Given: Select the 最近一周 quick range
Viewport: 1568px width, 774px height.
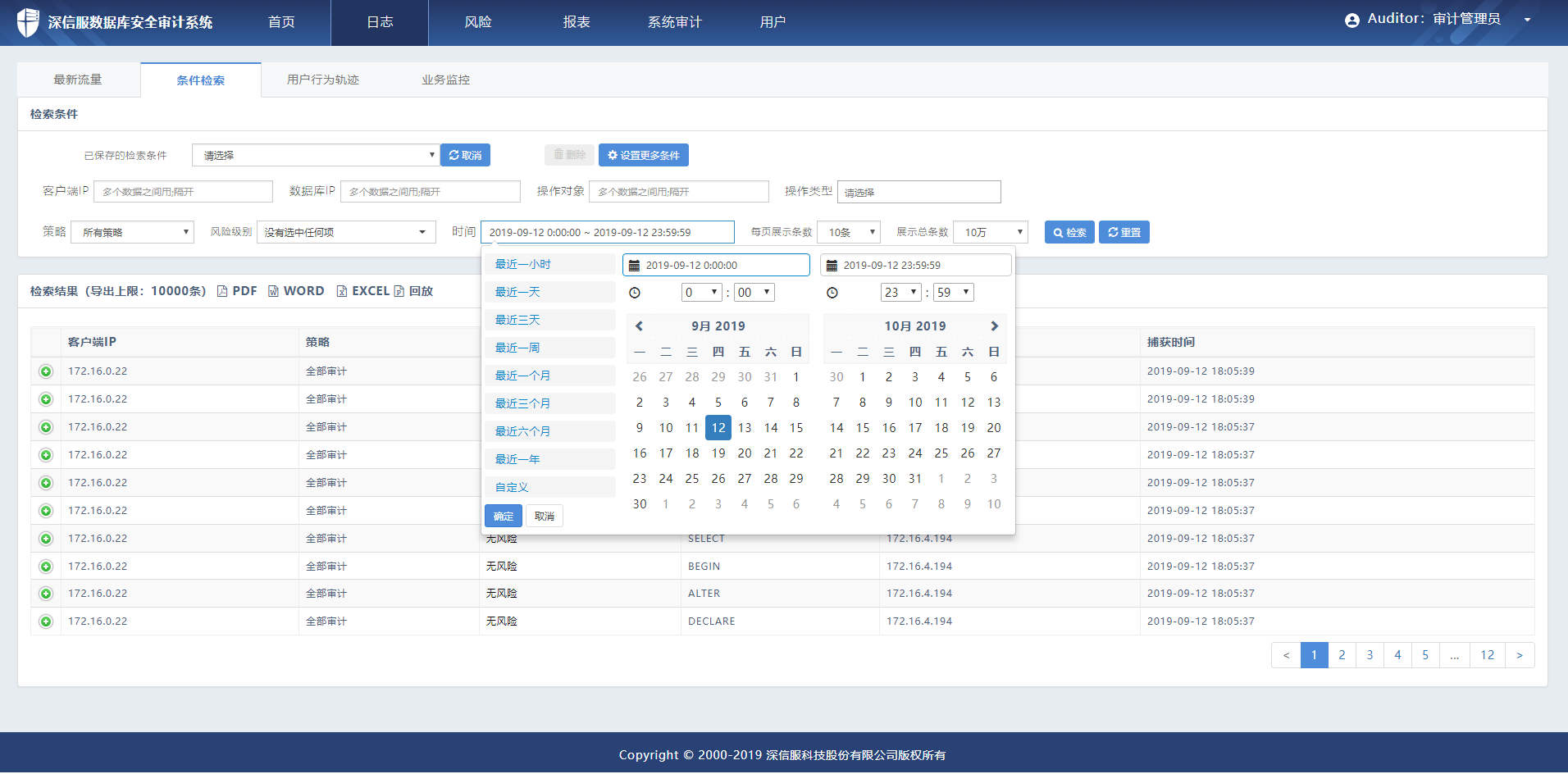Looking at the screenshot, I should pos(517,348).
